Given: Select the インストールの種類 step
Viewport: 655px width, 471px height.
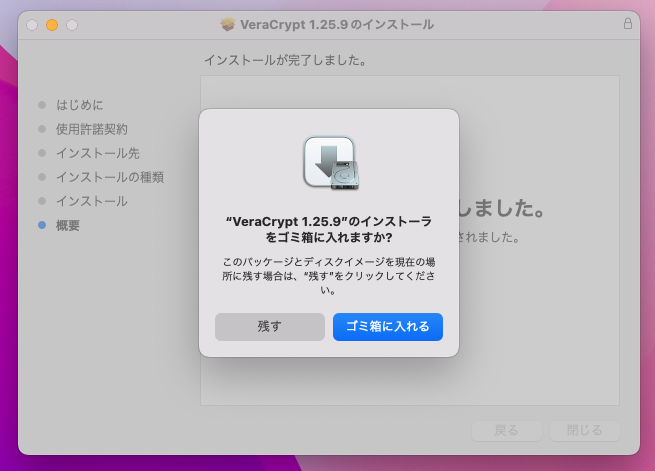Looking at the screenshot, I should [109, 177].
